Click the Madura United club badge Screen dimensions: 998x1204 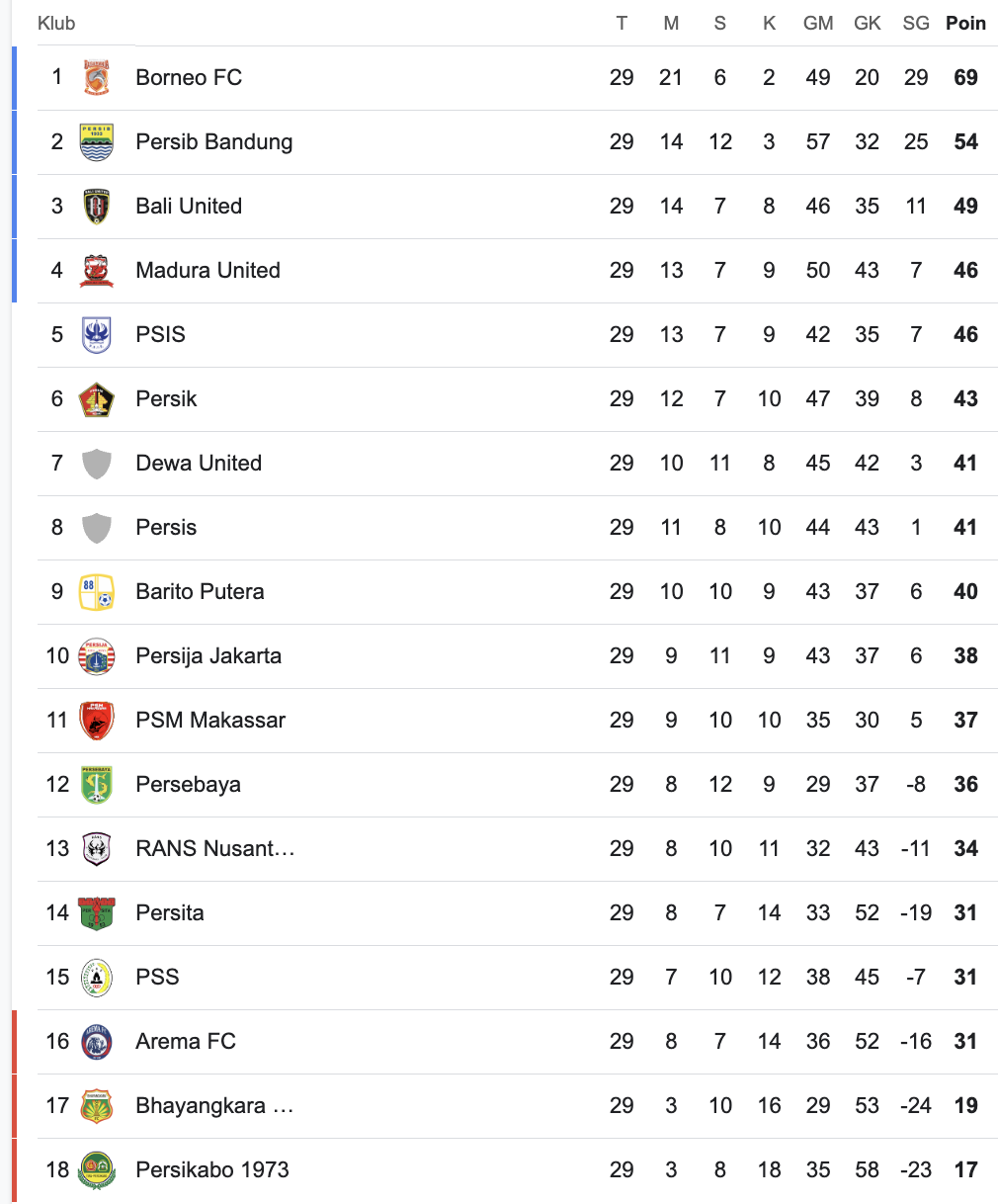[97, 270]
